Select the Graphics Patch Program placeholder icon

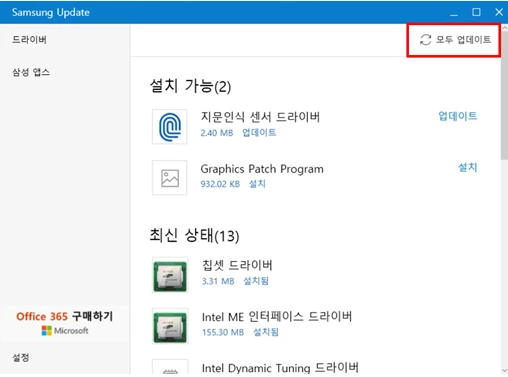pos(170,178)
